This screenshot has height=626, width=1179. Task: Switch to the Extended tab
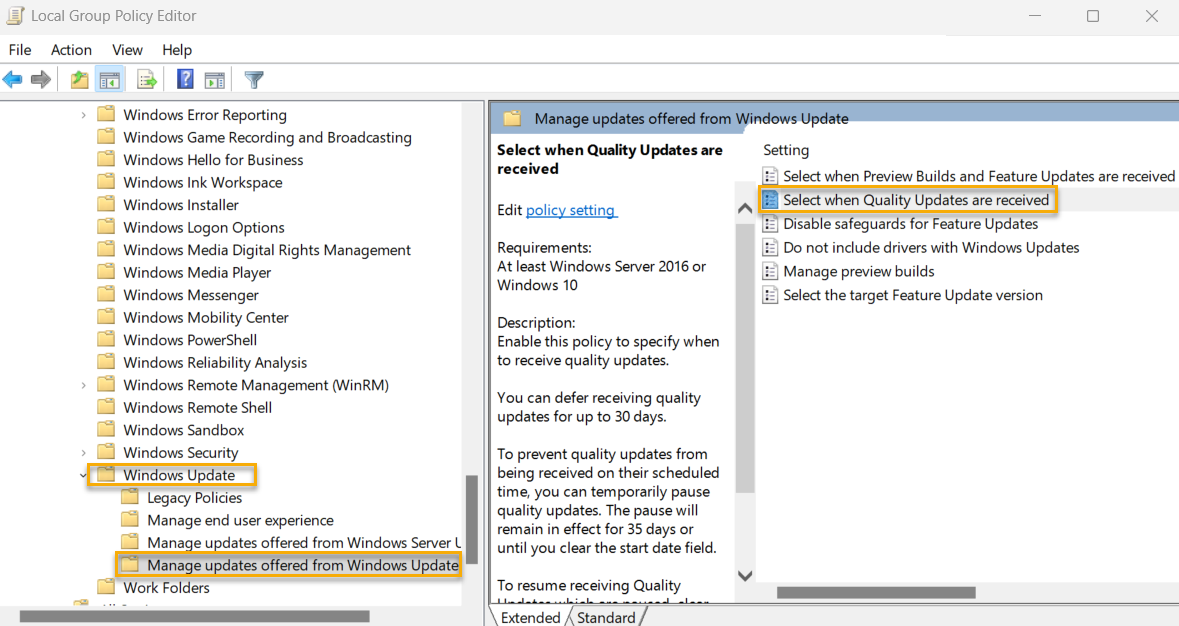point(529,617)
